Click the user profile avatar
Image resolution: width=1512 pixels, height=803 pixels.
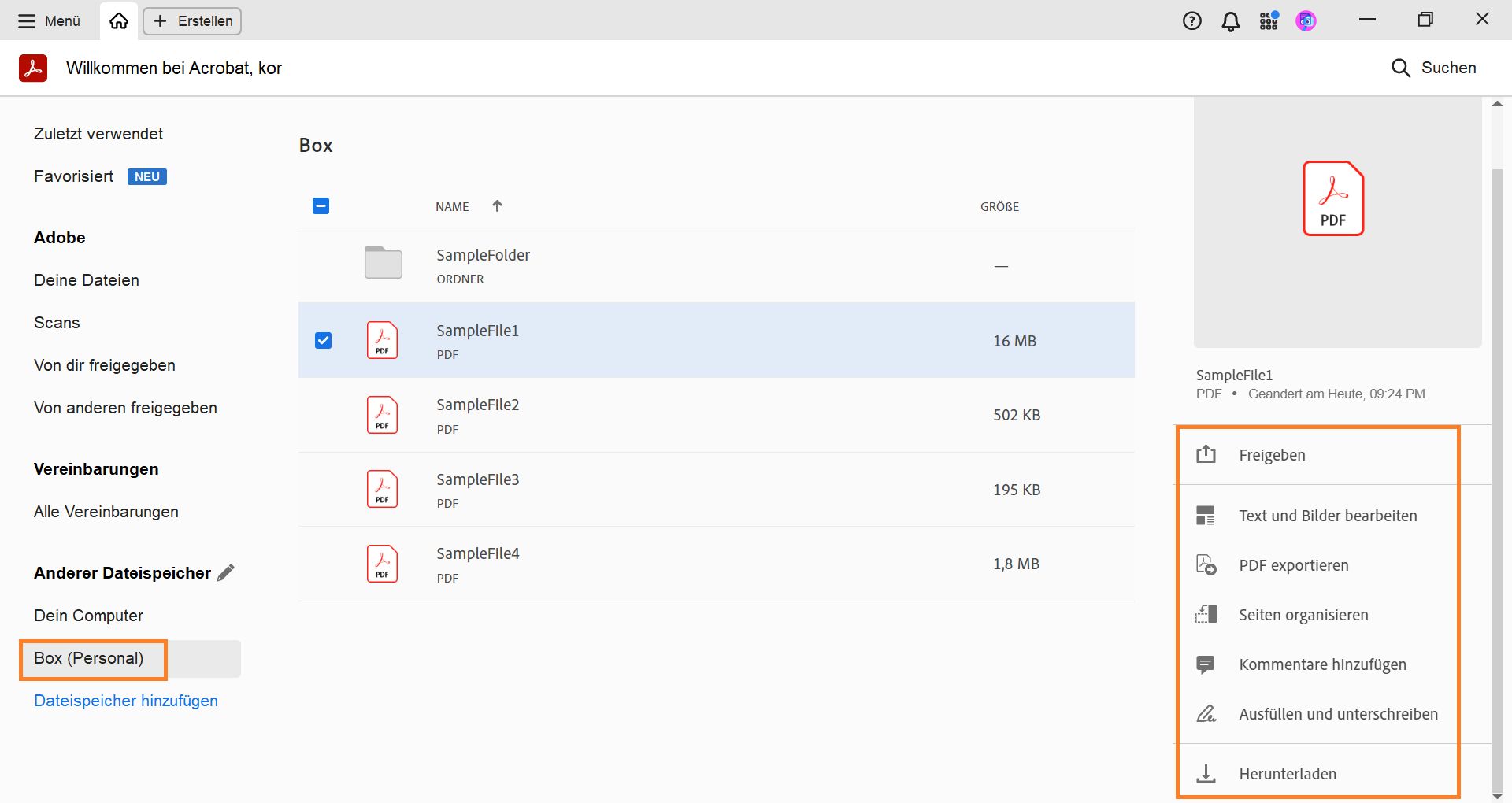pyautogui.click(x=1306, y=21)
